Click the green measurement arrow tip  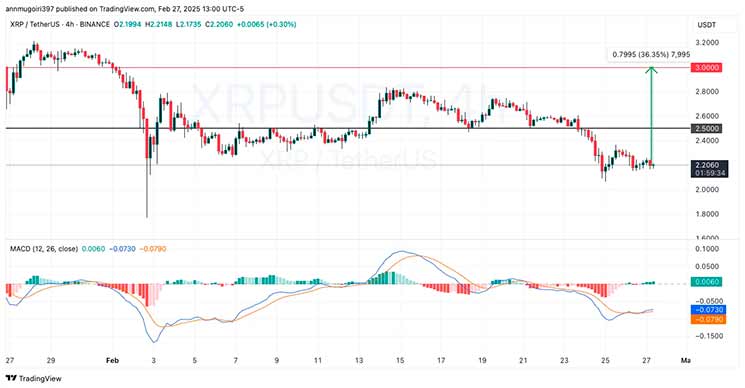[x=651, y=69]
